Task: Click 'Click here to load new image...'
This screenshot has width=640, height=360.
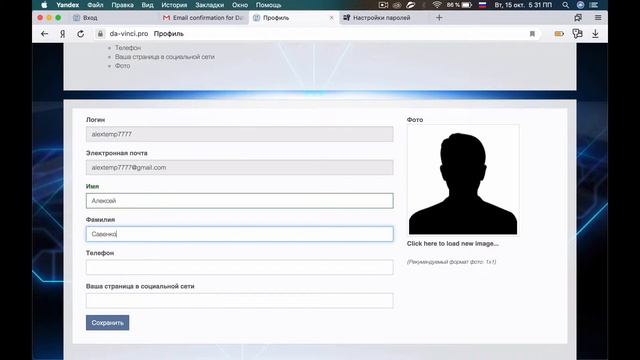Action: coord(453,244)
